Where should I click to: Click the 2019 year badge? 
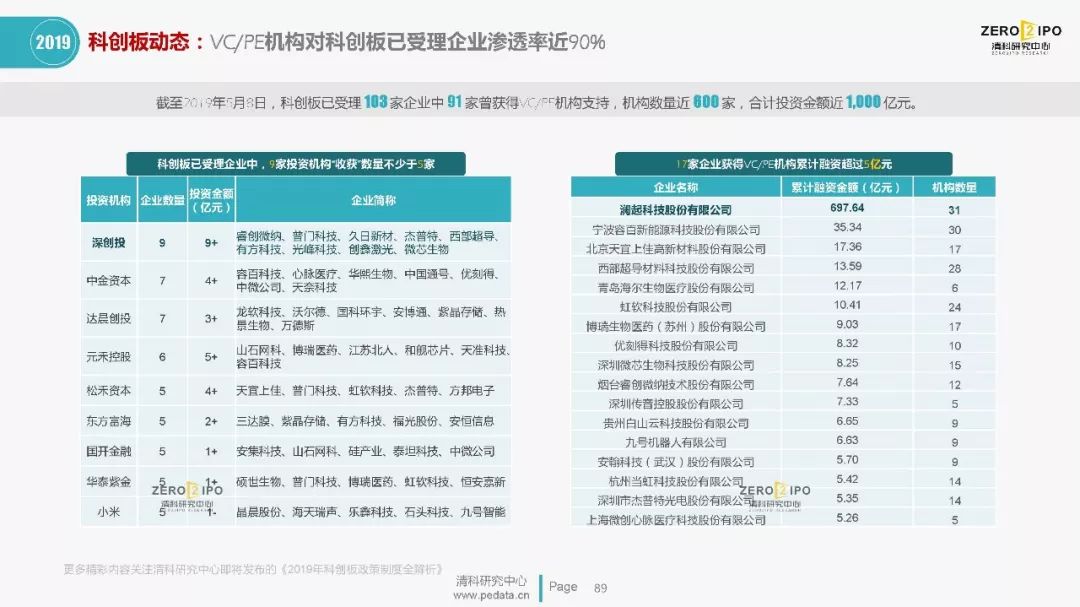click(x=50, y=42)
